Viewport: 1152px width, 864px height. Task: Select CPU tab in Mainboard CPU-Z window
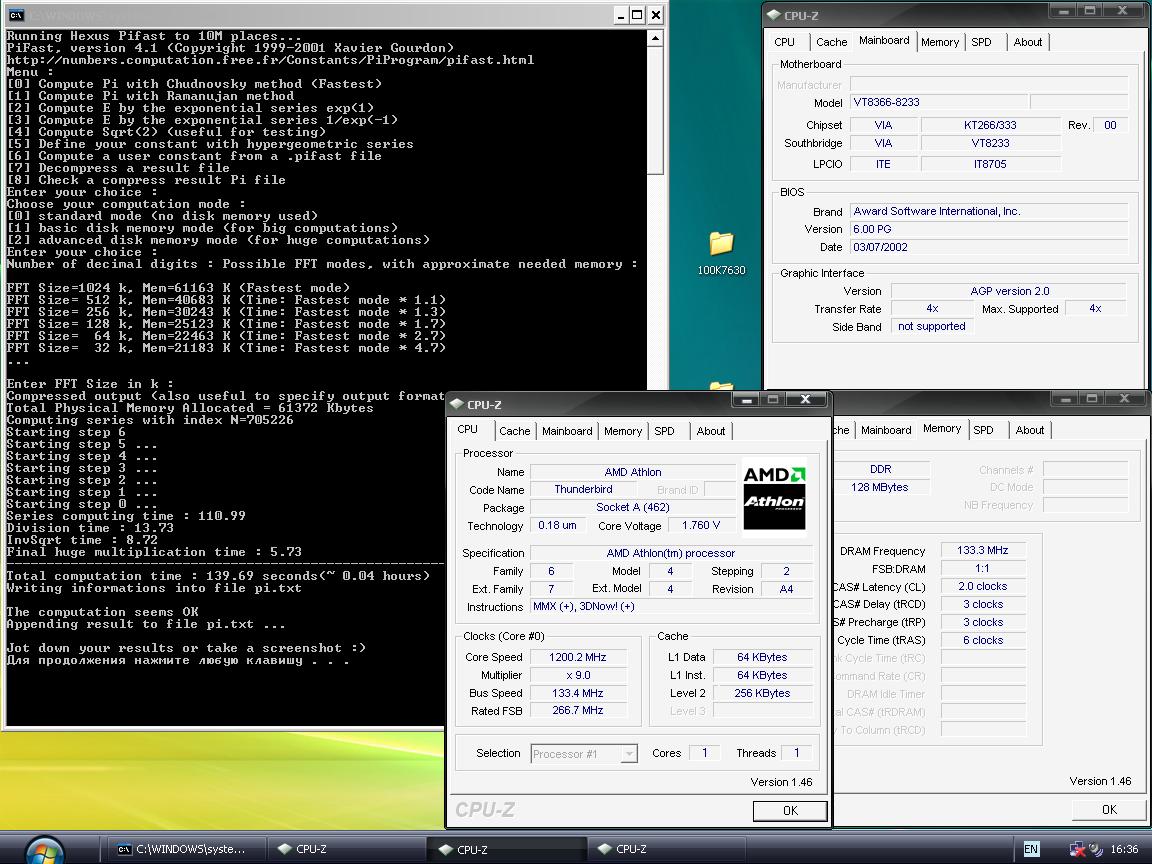(x=785, y=42)
